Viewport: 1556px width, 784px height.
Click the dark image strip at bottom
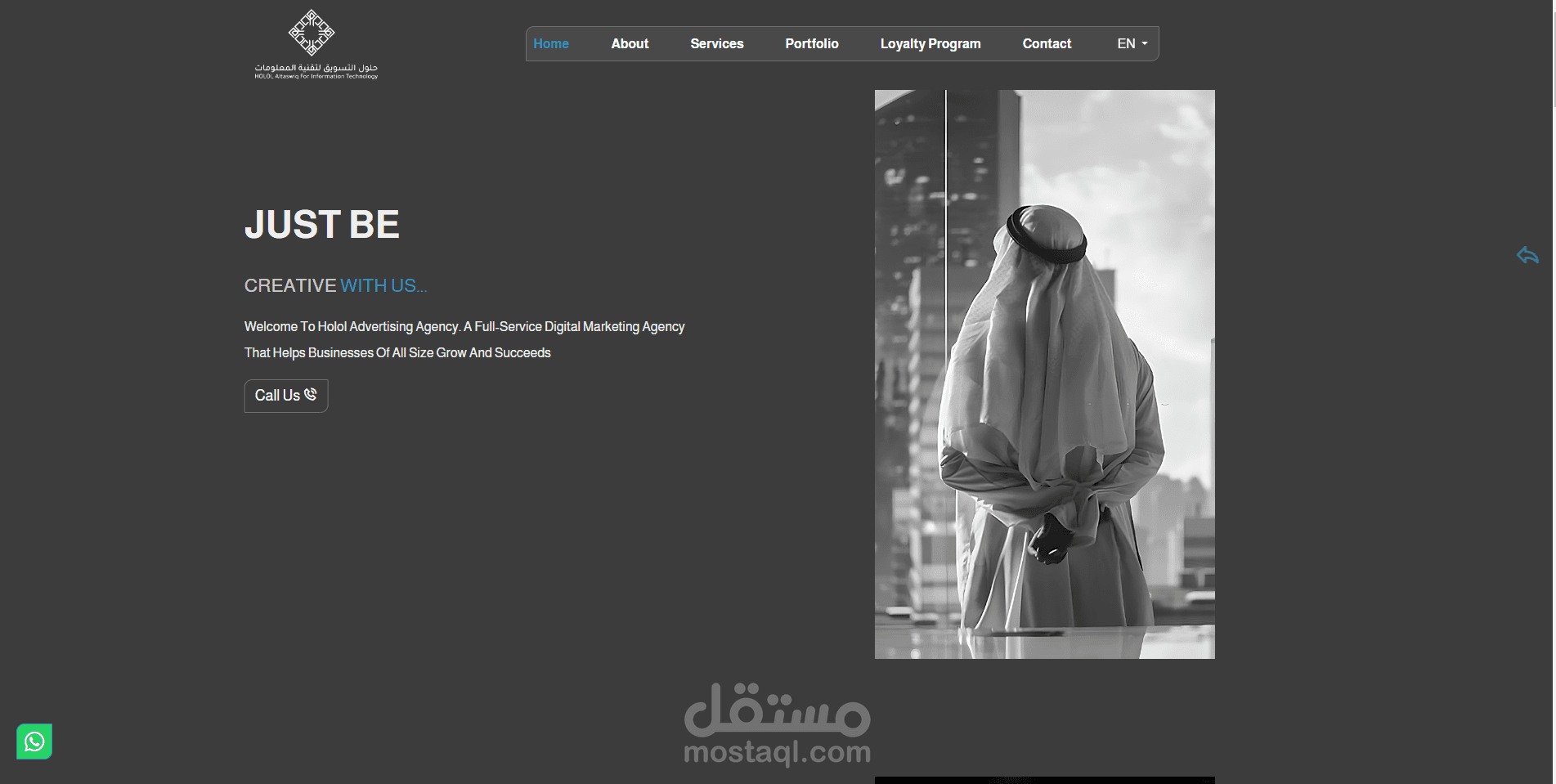click(1045, 780)
